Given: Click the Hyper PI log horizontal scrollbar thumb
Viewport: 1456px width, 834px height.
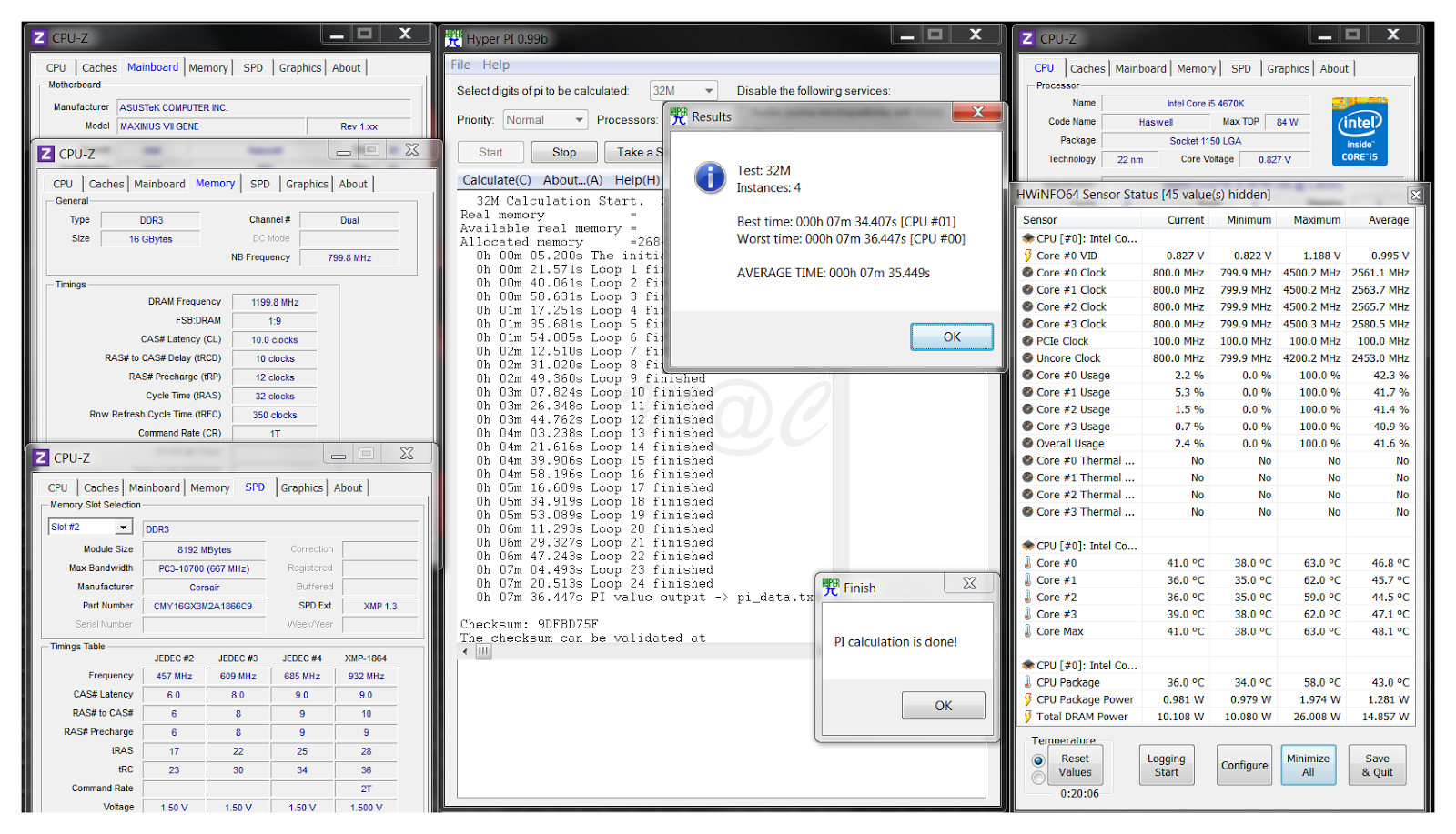Looking at the screenshot, I should (x=483, y=651).
